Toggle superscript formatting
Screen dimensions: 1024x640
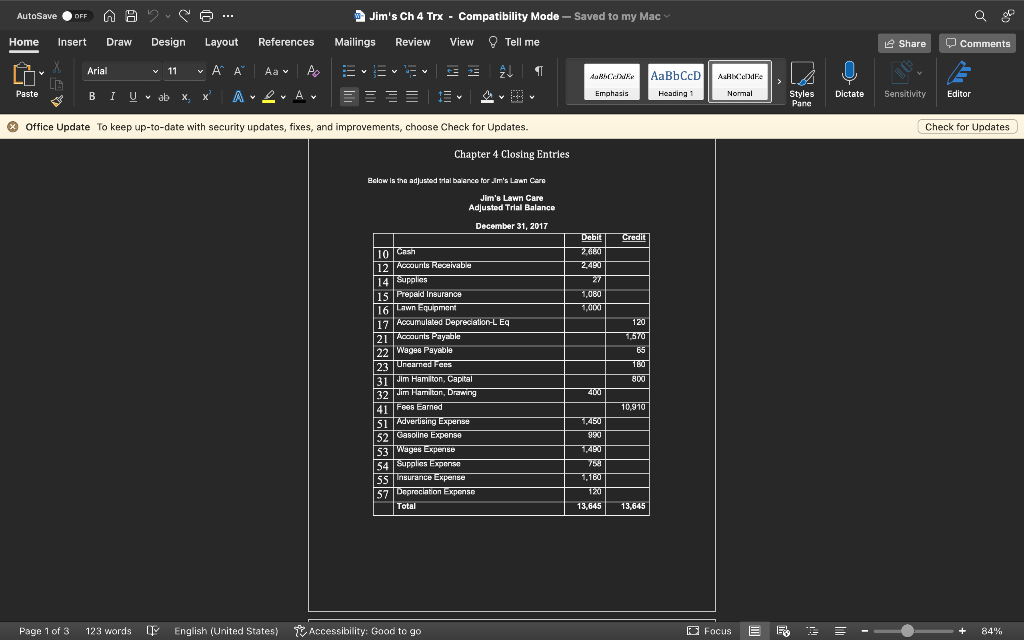click(x=206, y=97)
